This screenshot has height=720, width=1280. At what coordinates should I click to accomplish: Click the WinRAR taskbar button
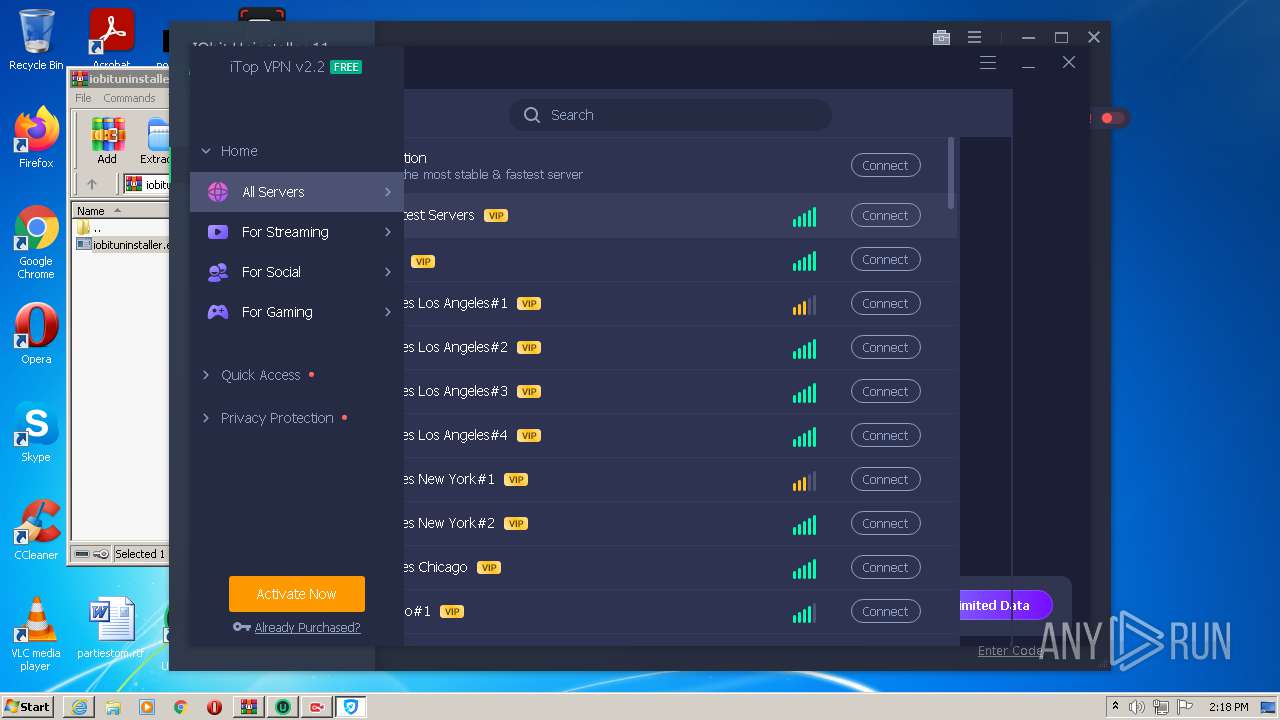click(248, 707)
